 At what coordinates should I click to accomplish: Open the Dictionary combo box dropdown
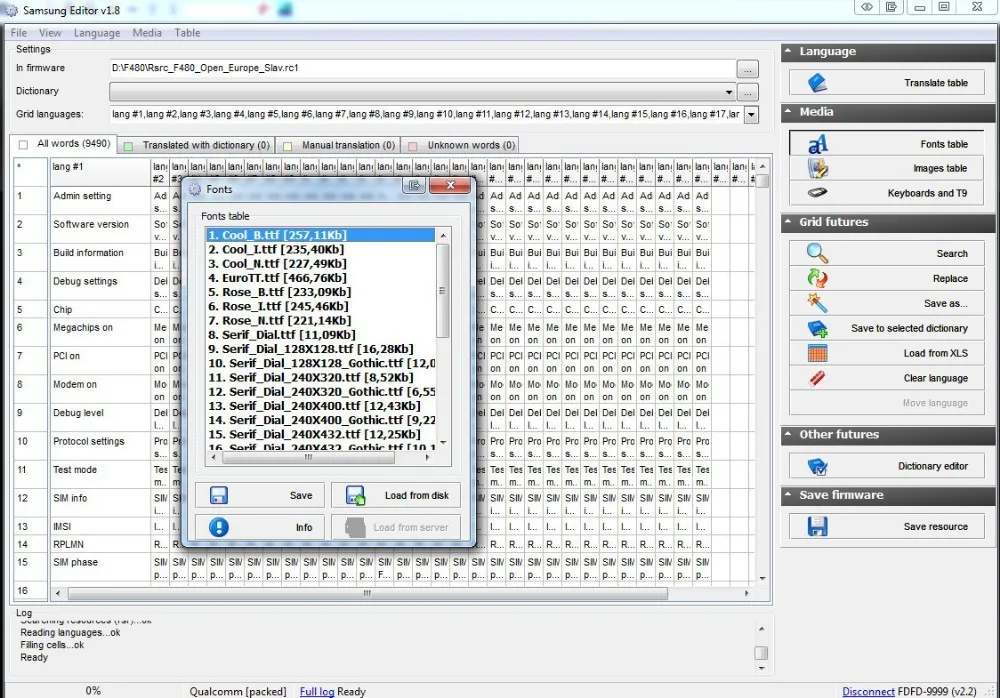728,92
